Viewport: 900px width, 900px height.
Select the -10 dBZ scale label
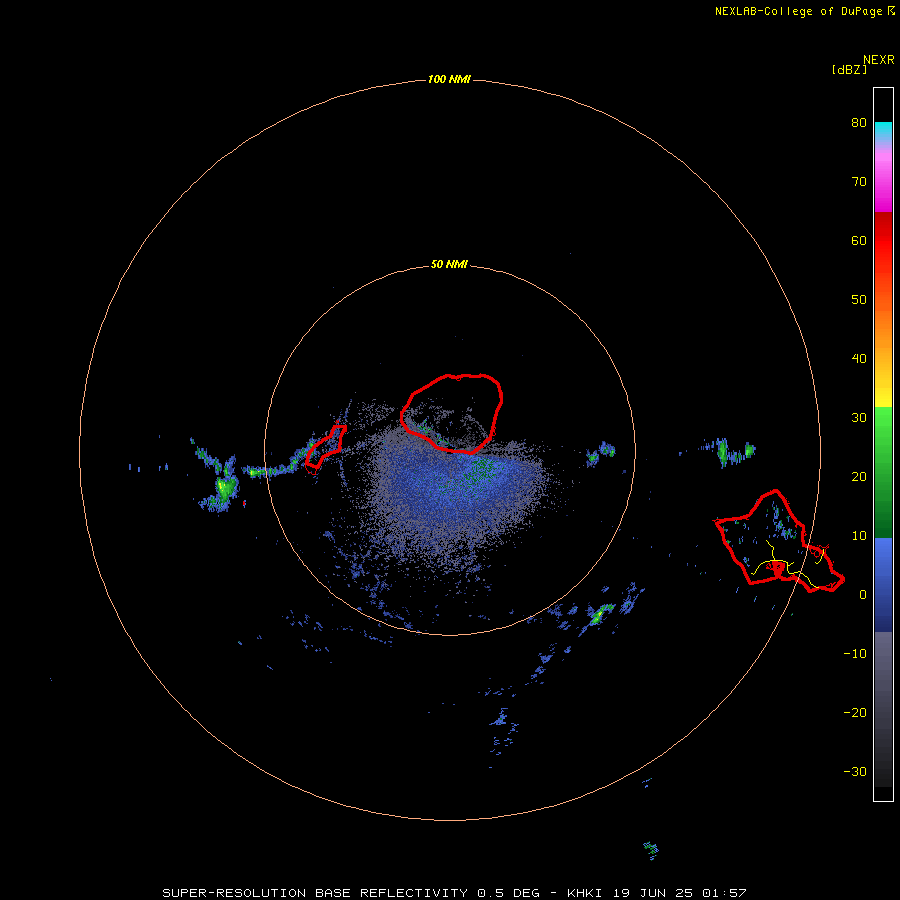point(855,654)
